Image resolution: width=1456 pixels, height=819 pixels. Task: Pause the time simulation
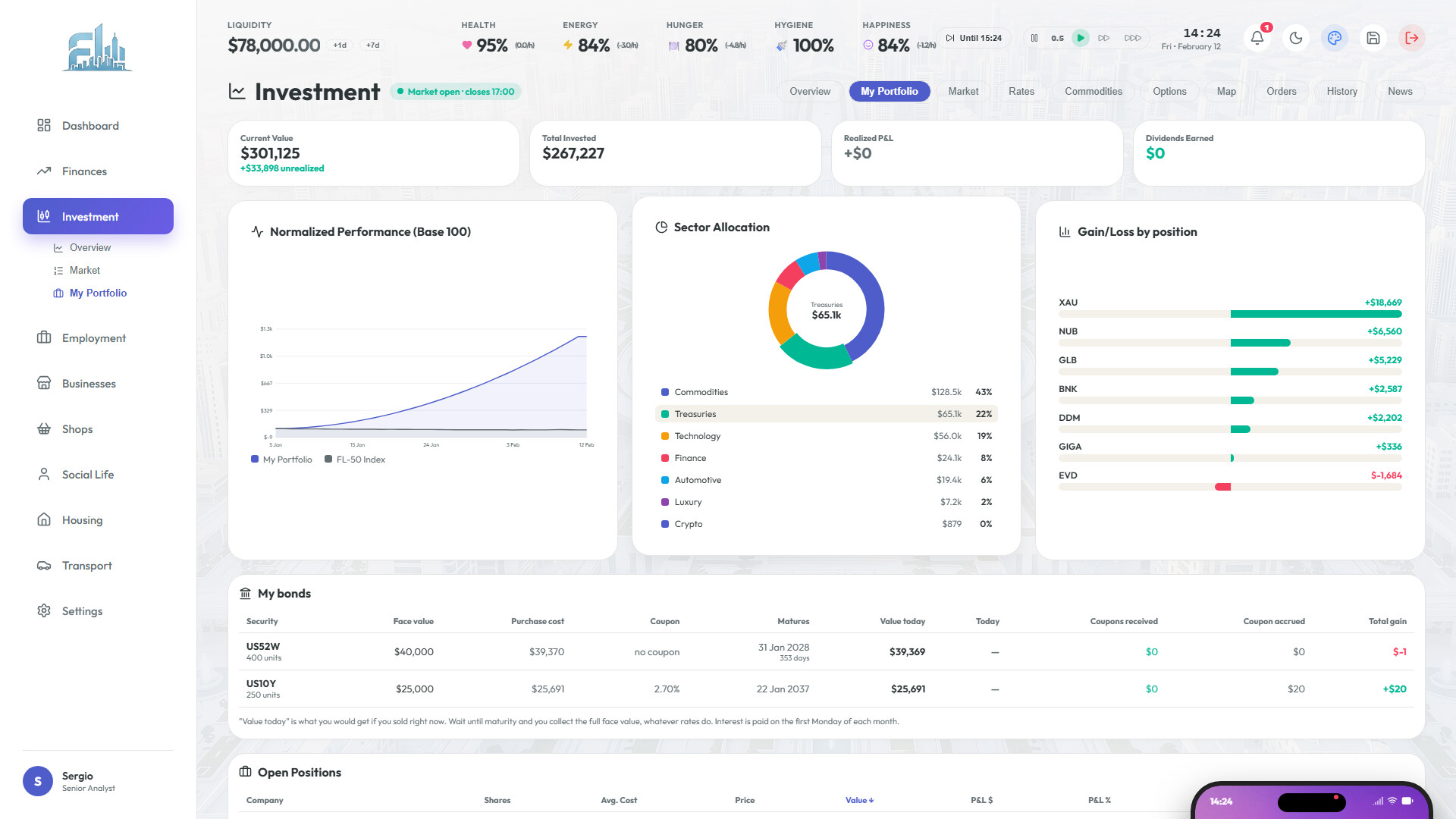click(1034, 38)
